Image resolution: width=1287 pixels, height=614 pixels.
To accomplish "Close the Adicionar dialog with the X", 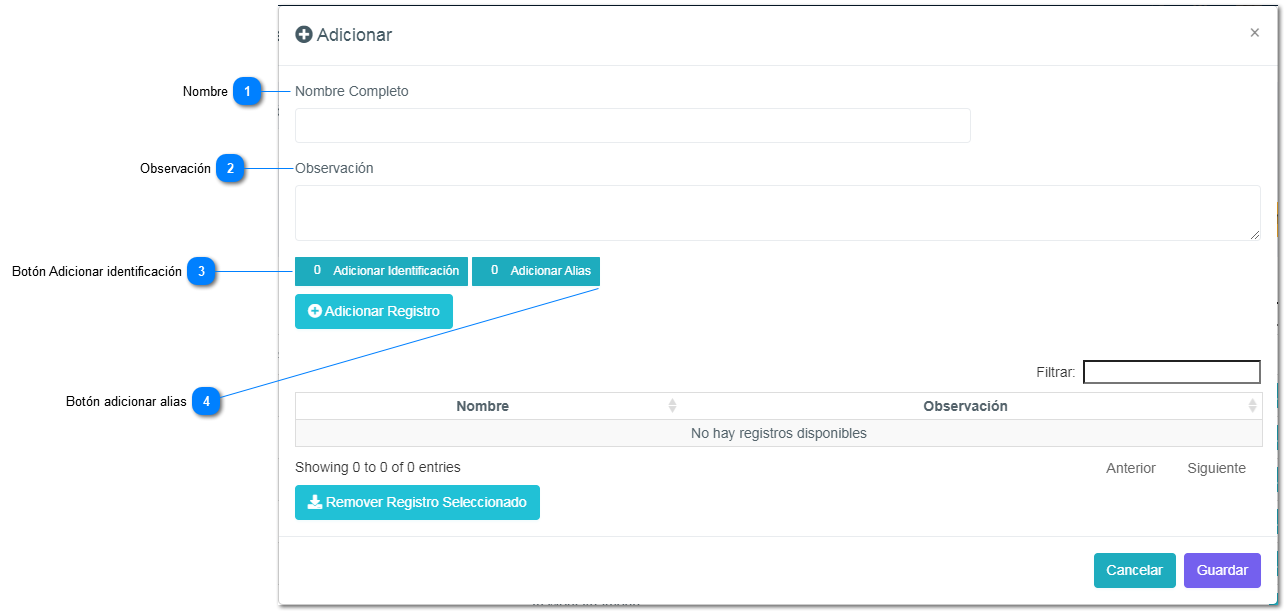I will 1254,33.
